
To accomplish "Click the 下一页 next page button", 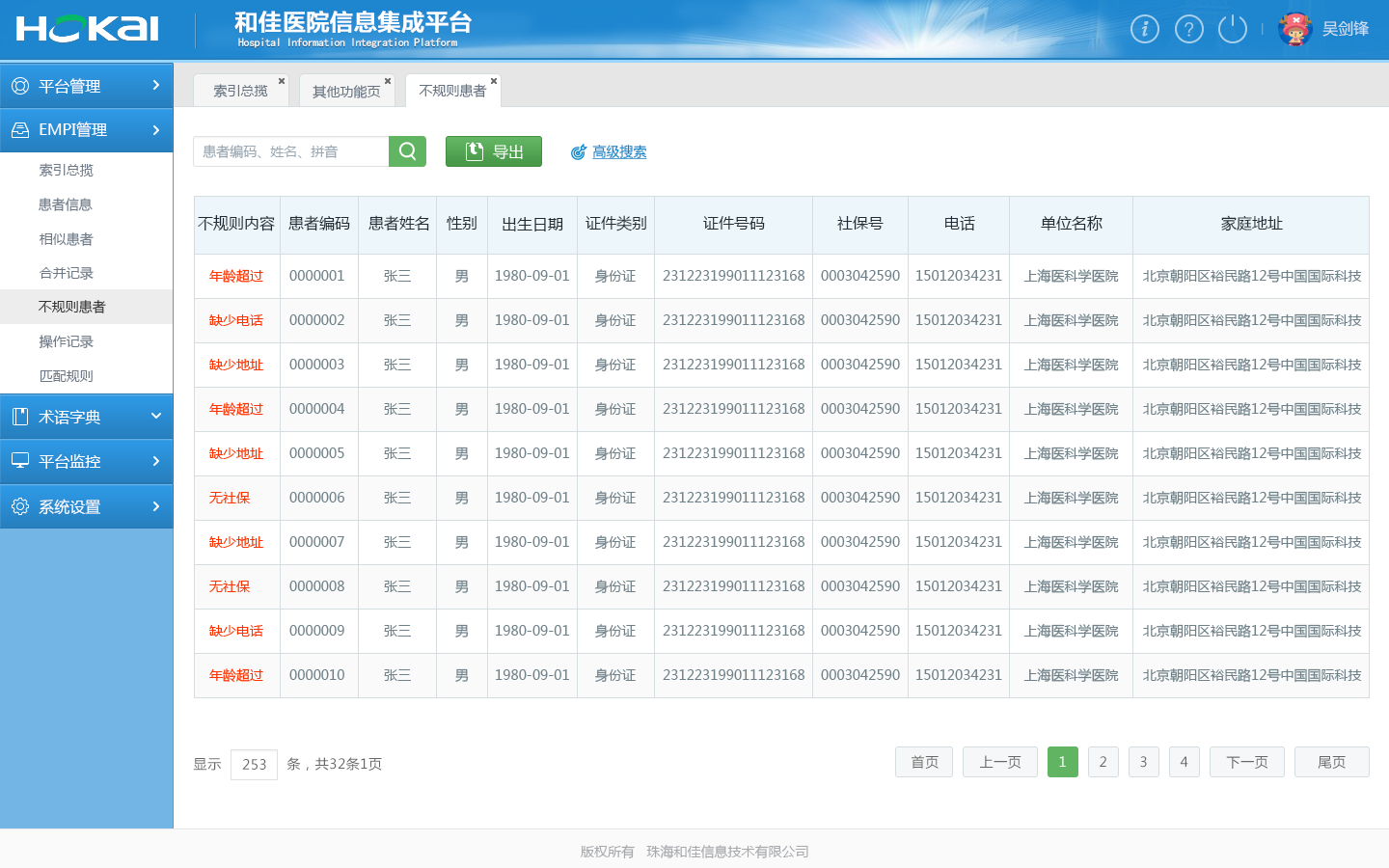I will point(1247,762).
